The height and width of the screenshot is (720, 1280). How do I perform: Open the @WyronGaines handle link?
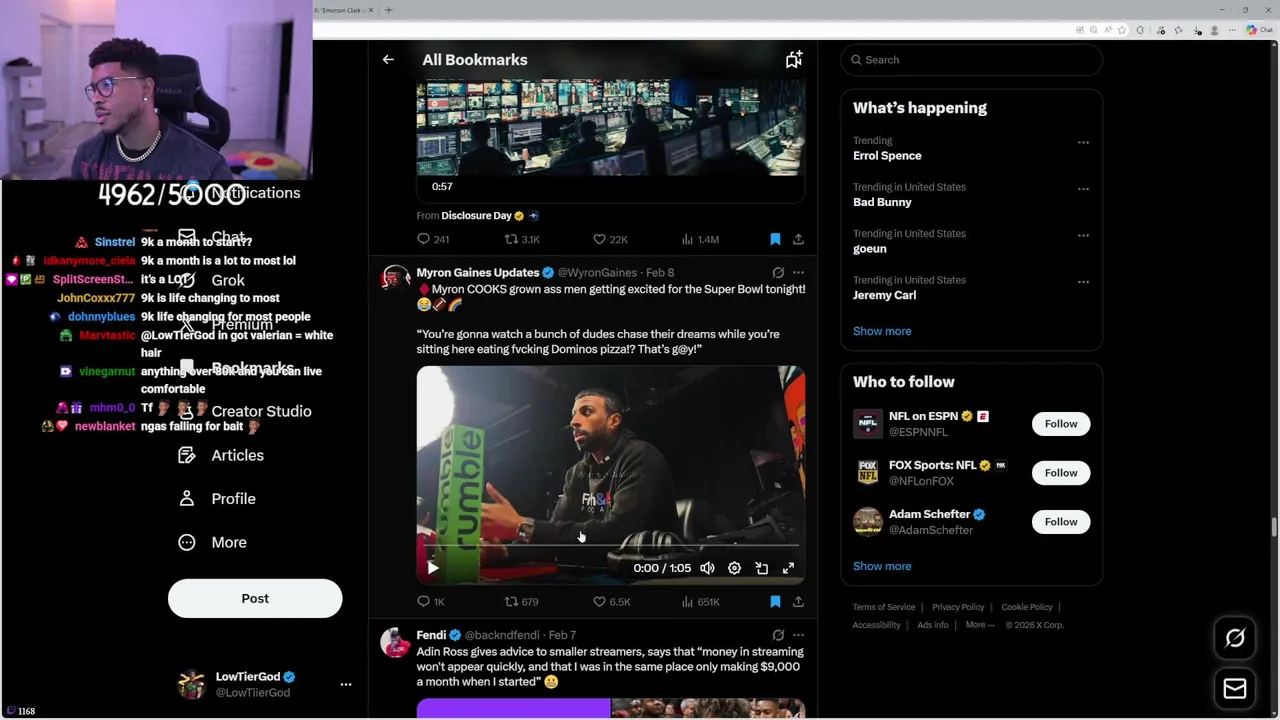pyautogui.click(x=597, y=272)
